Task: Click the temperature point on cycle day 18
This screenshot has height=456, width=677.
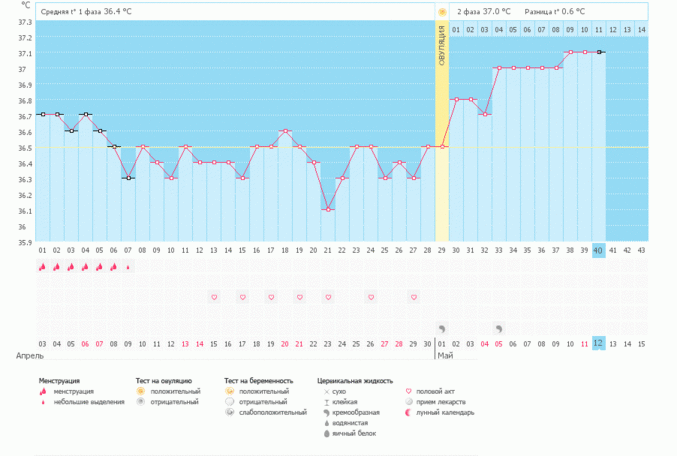Action: [x=285, y=131]
